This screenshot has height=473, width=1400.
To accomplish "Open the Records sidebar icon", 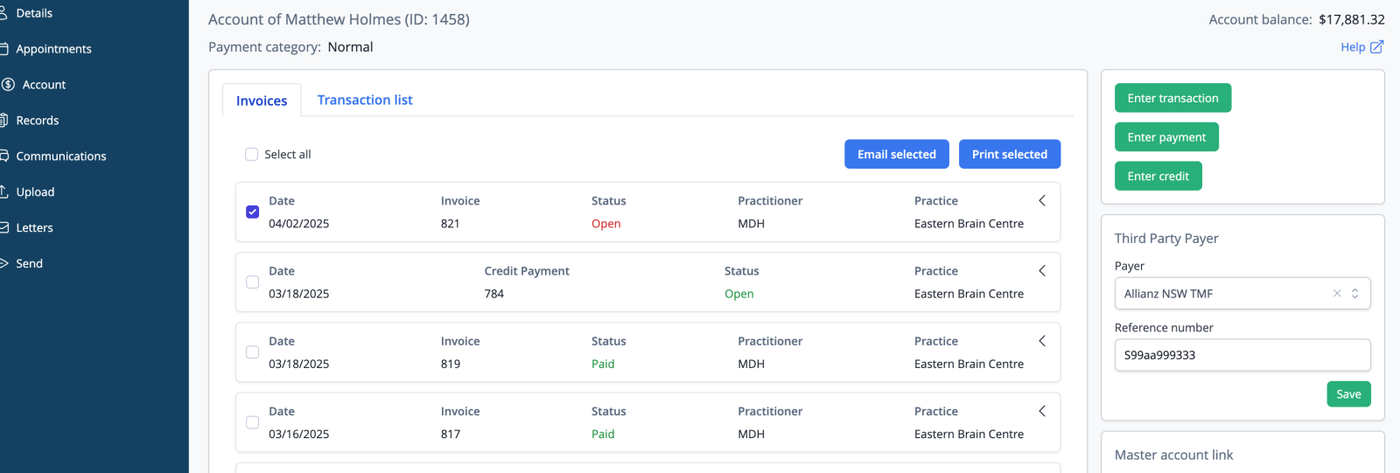I will [x=3, y=120].
